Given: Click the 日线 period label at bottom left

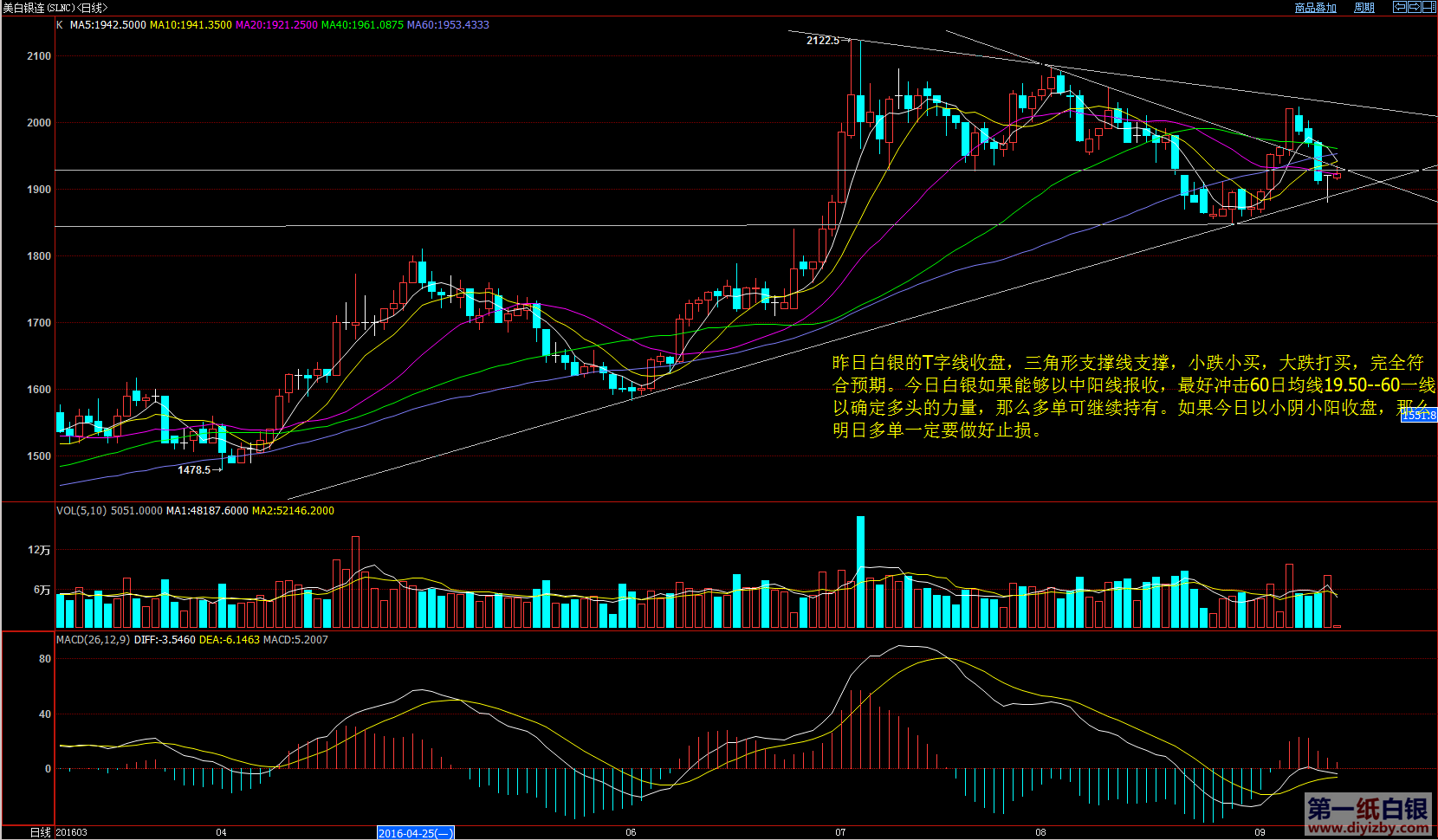Looking at the screenshot, I should coord(41,832).
